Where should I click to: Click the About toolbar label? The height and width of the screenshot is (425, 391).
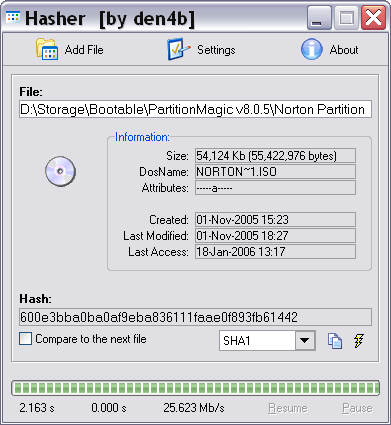coord(344,50)
